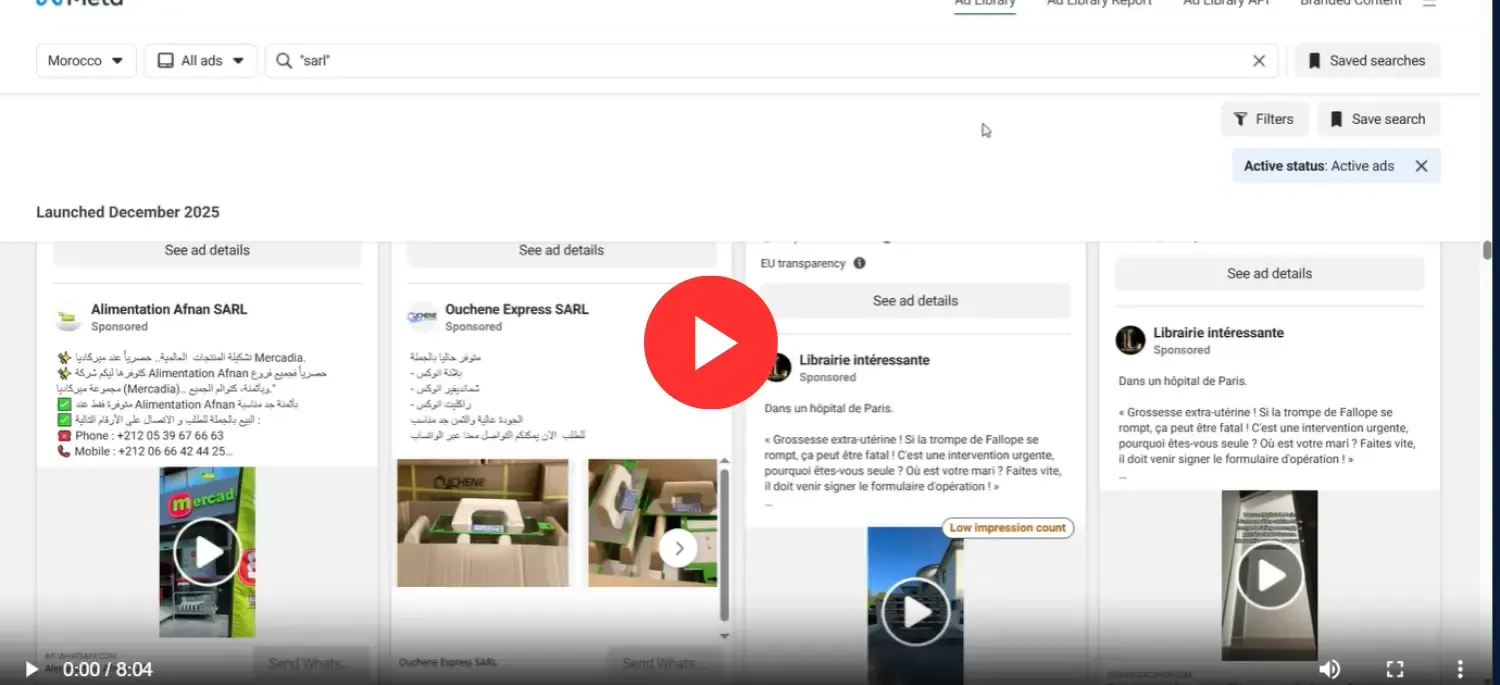The height and width of the screenshot is (685, 1500).
Task: Enter fullscreen mode on the video
Action: click(1395, 669)
